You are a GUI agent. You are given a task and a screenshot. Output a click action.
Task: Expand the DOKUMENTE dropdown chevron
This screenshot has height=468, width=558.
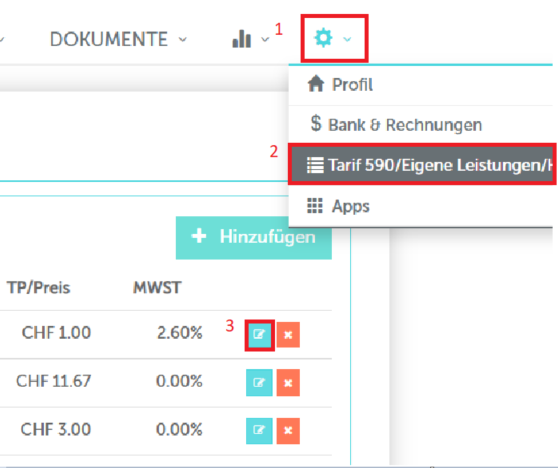click(x=183, y=39)
